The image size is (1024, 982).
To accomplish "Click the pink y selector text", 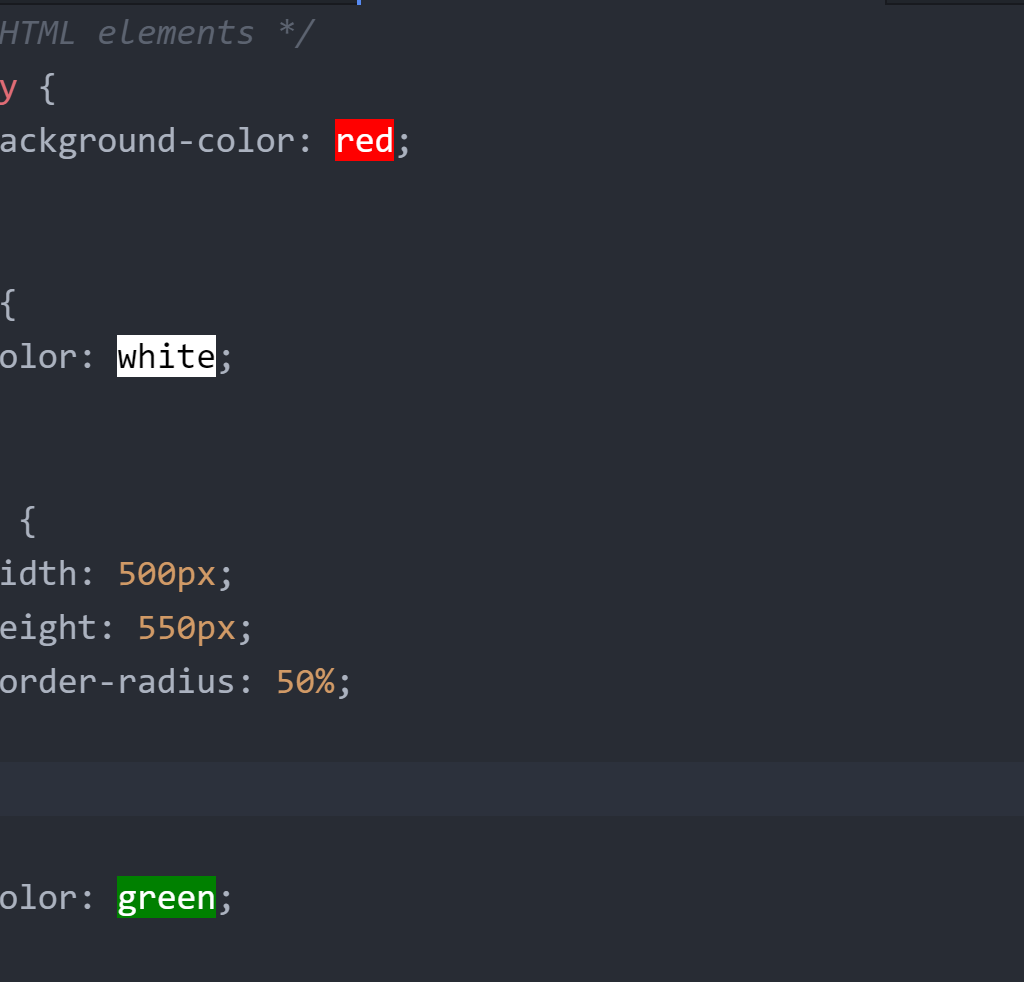I will (x=8, y=88).
